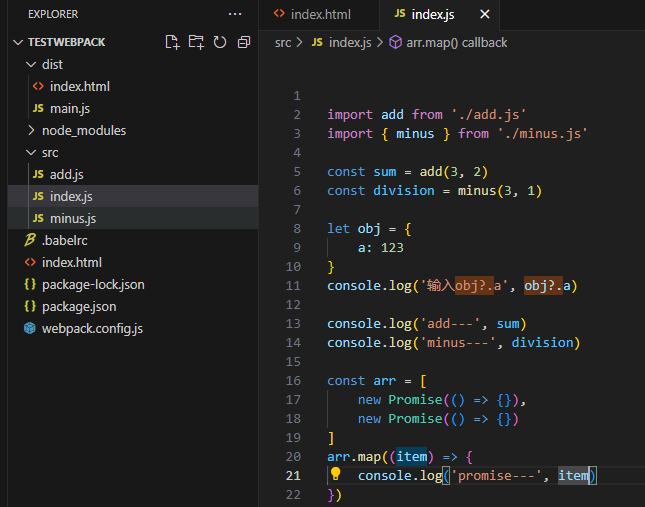The image size is (645, 507).
Task: Click the webpack icon beside webpack.config.js
Action: point(30,328)
